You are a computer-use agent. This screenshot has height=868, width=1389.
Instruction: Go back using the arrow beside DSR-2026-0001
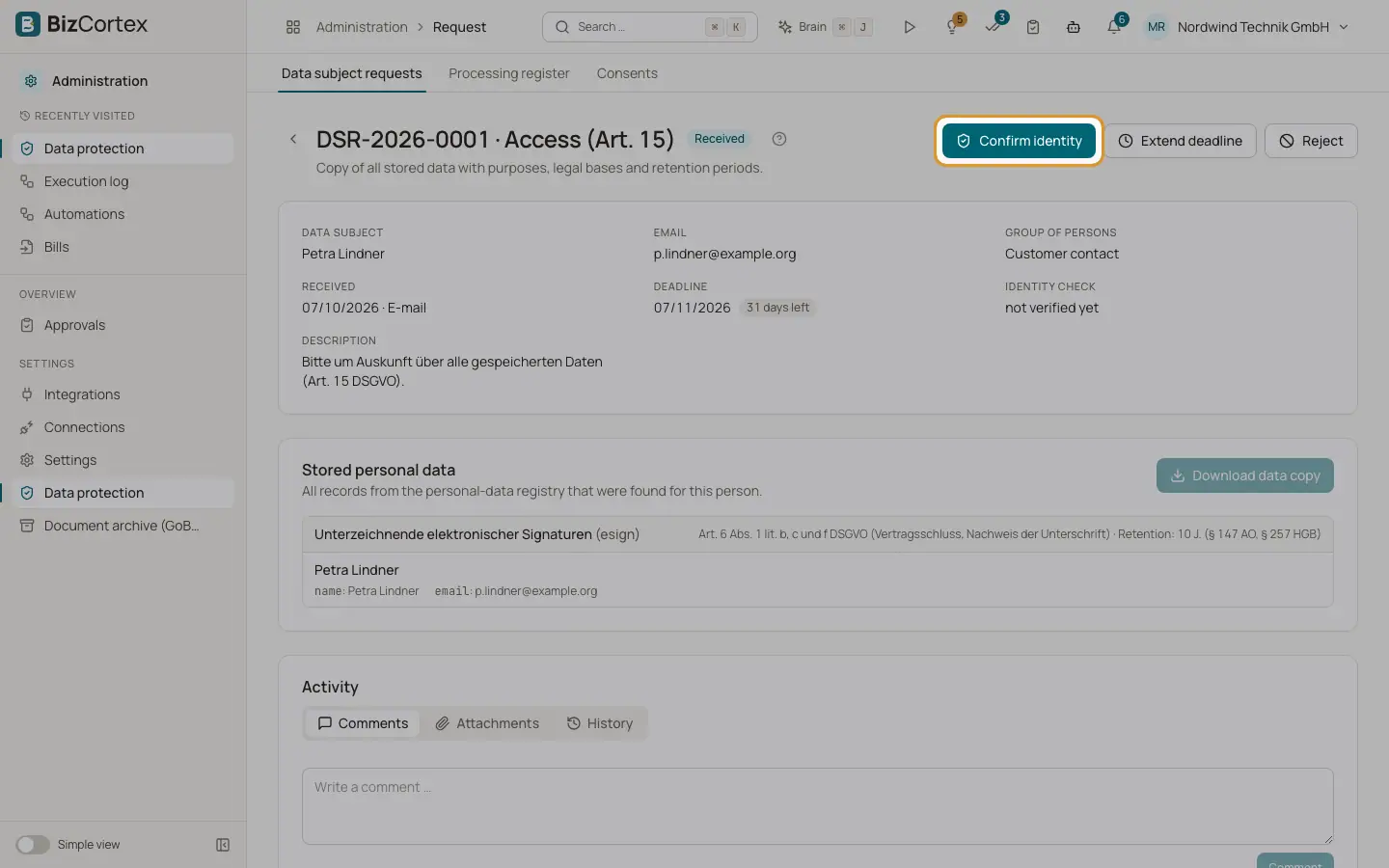click(293, 139)
